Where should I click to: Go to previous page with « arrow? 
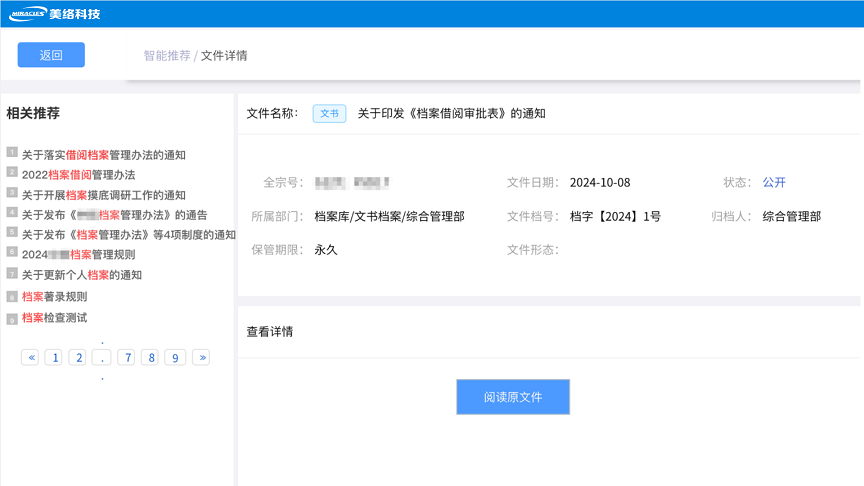(30, 357)
